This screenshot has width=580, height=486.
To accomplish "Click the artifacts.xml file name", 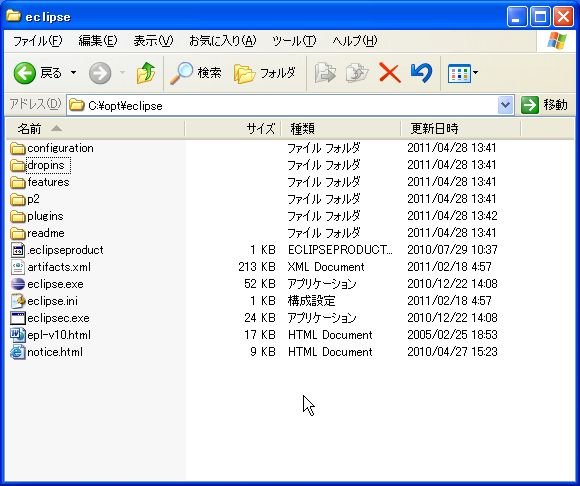I will pos(59,267).
